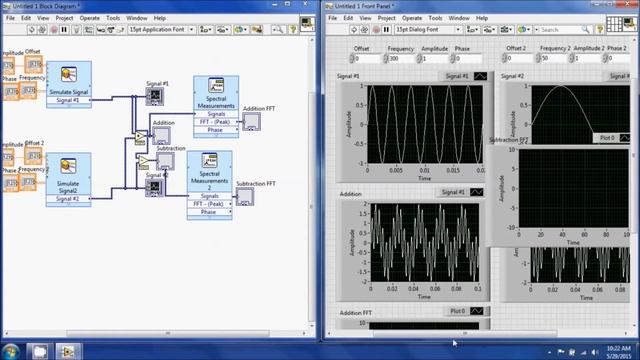Click FFT - (Peak) output of Spectral Measurements
640x360 pixels.
216,122
